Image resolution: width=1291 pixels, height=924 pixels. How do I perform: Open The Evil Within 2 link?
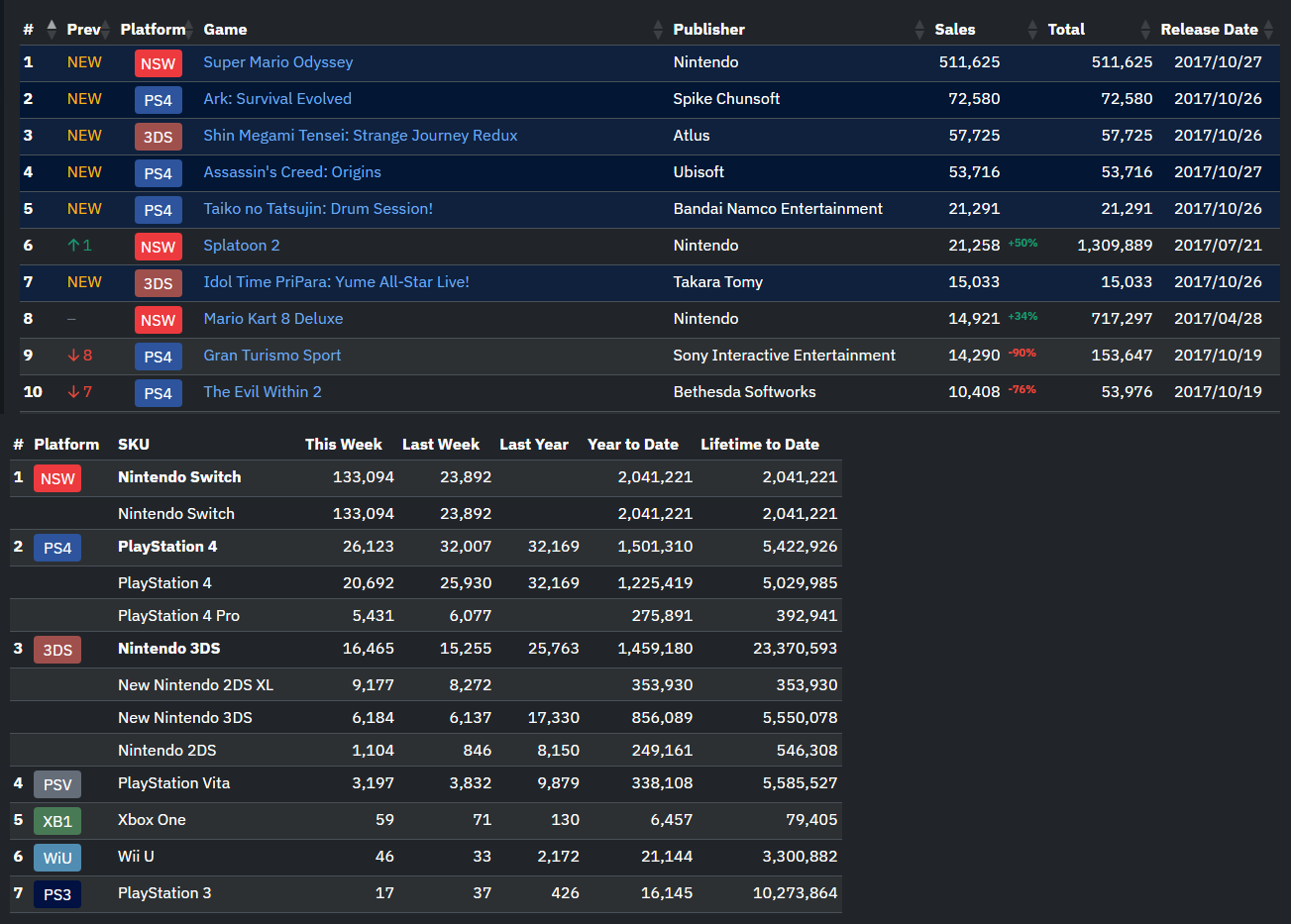pyautogui.click(x=263, y=392)
